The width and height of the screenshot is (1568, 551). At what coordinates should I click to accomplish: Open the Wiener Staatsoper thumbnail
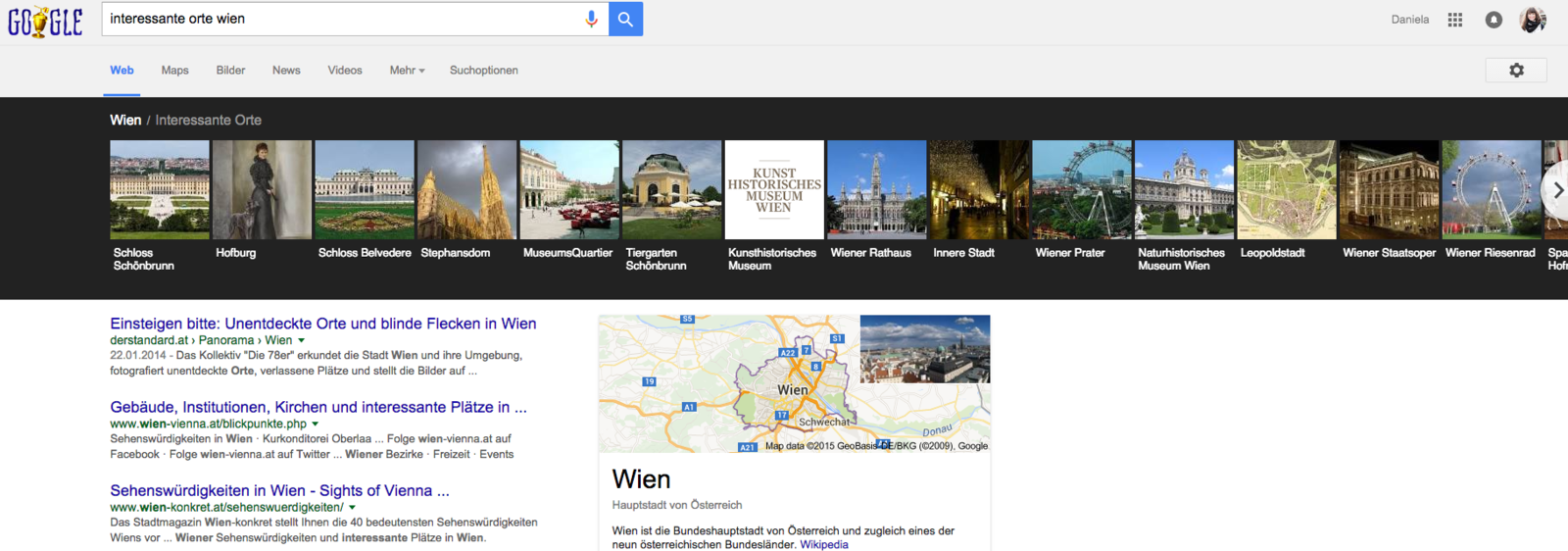coord(1389,189)
